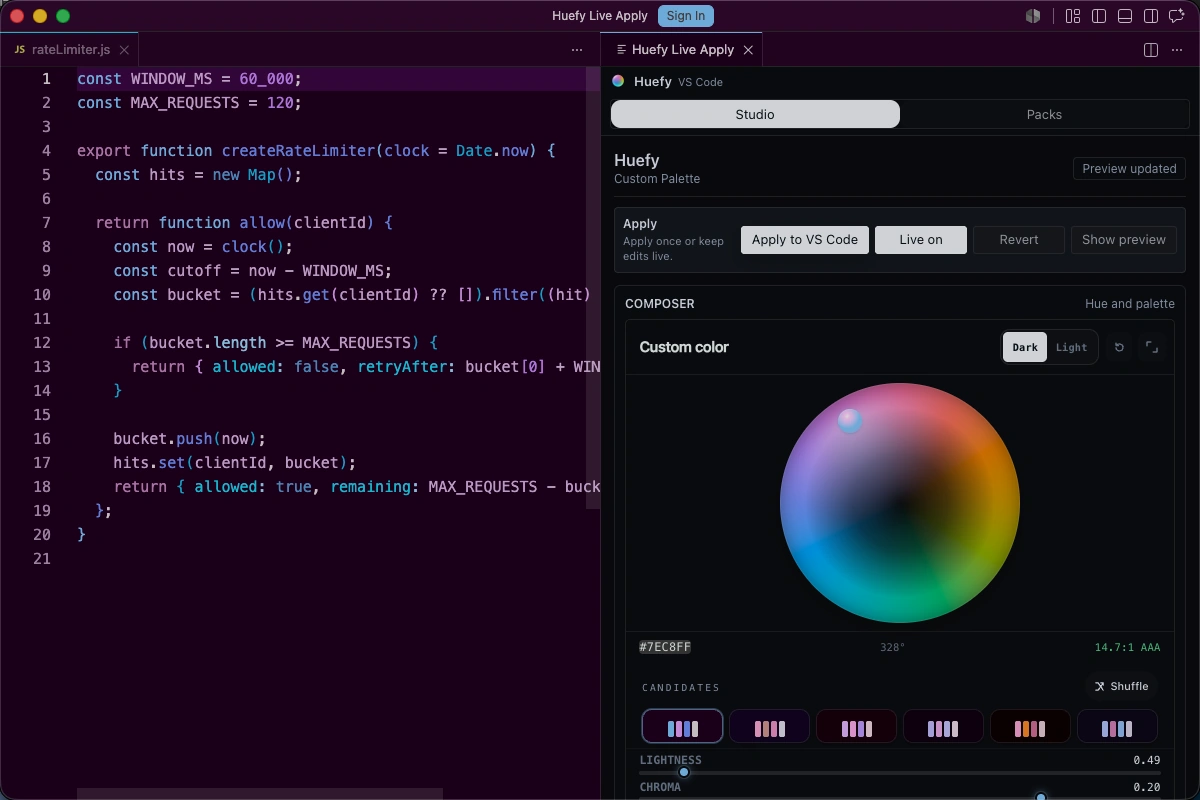
Task: Switch to the Studio tab
Action: coord(755,114)
